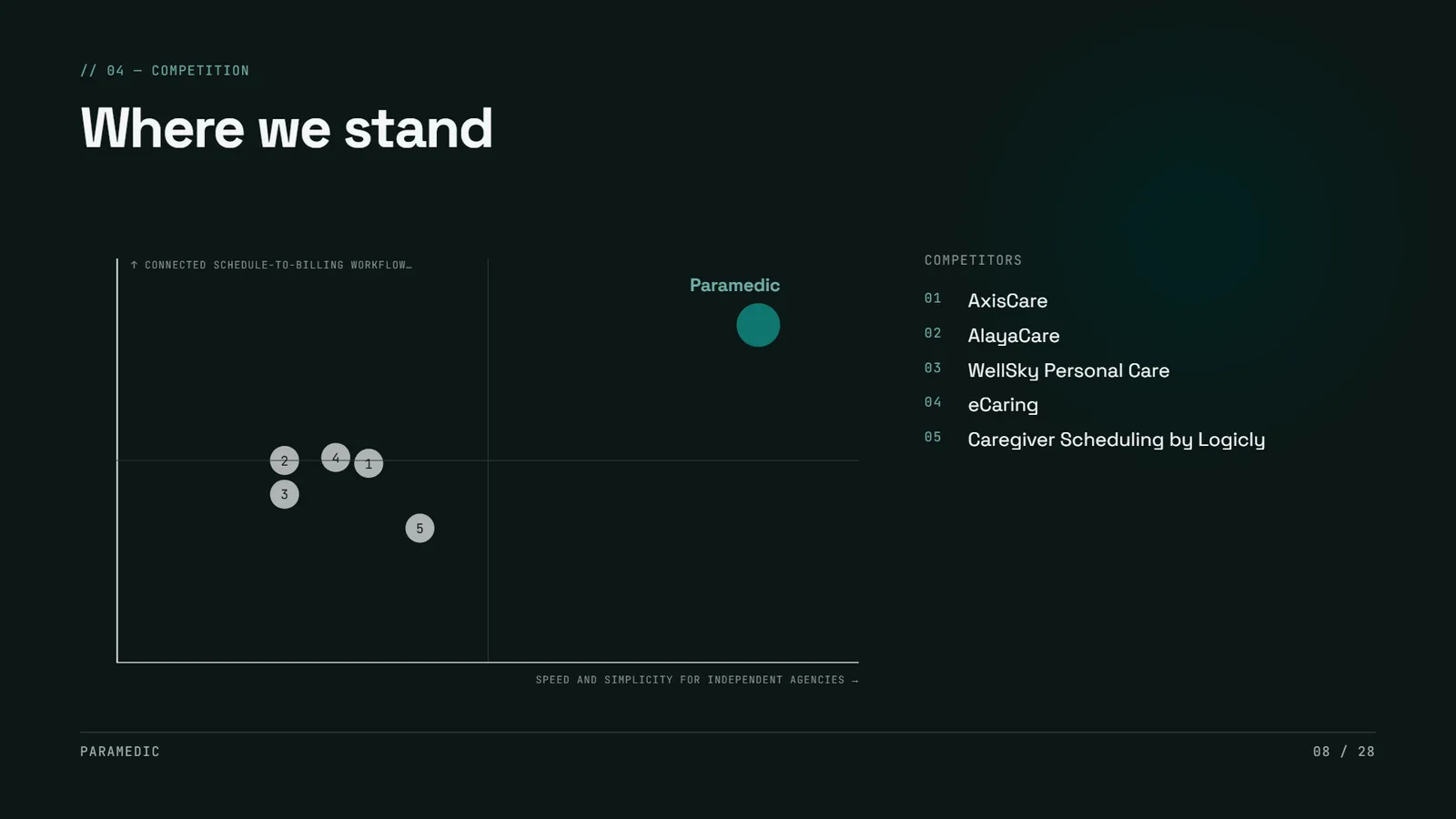Screen dimensions: 1456x819
Task: Select competitor marker 4 on chart
Action: pos(336,458)
